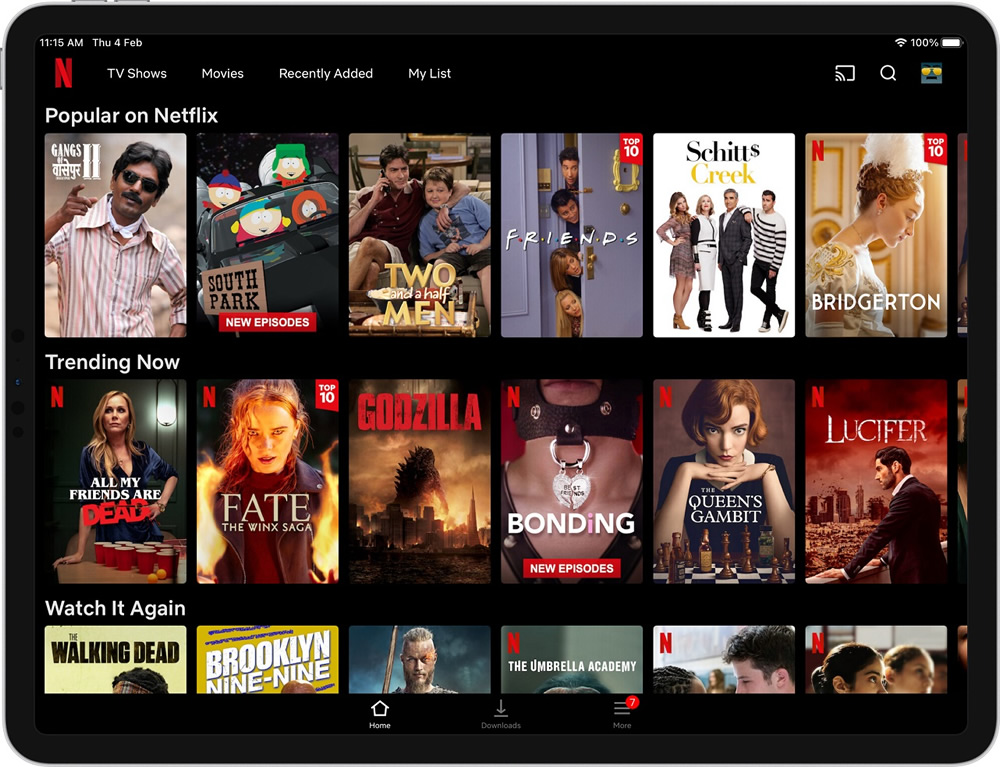Viewport: 1000px width, 767px height.
Task: Check the Wi-Fi status icon
Action: tap(901, 43)
